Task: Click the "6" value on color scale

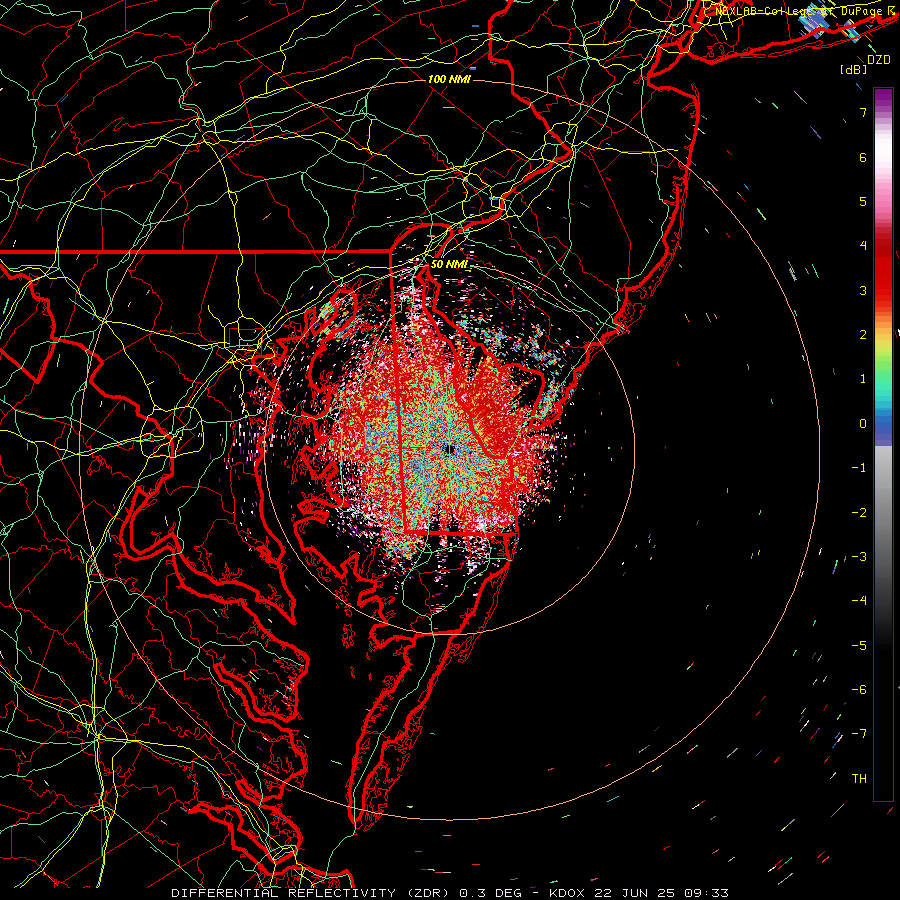Action: 863,157
